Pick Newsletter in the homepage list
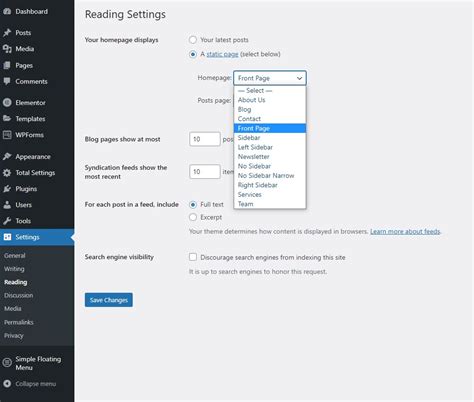474x402 pixels. coord(270,157)
